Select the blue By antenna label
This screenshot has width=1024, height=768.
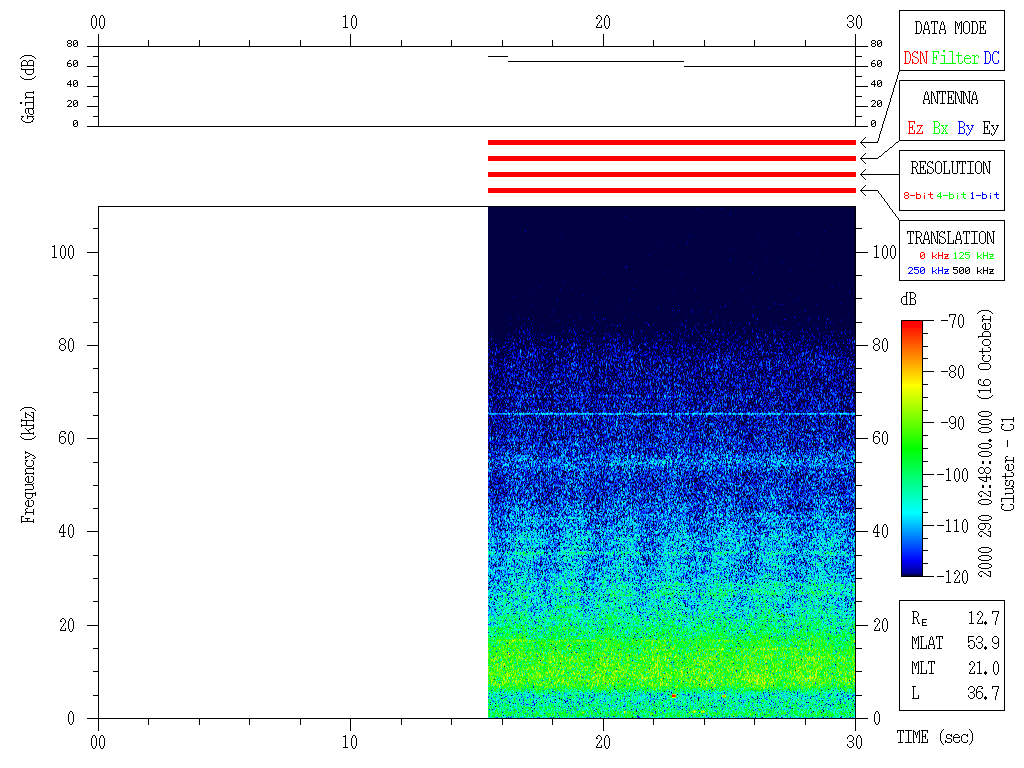tap(965, 128)
